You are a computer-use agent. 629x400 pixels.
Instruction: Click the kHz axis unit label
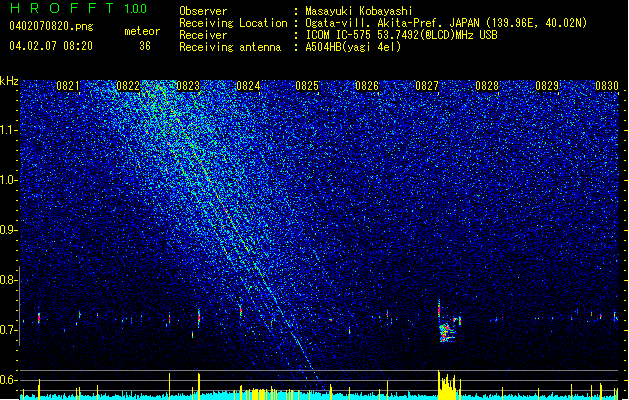(9, 81)
